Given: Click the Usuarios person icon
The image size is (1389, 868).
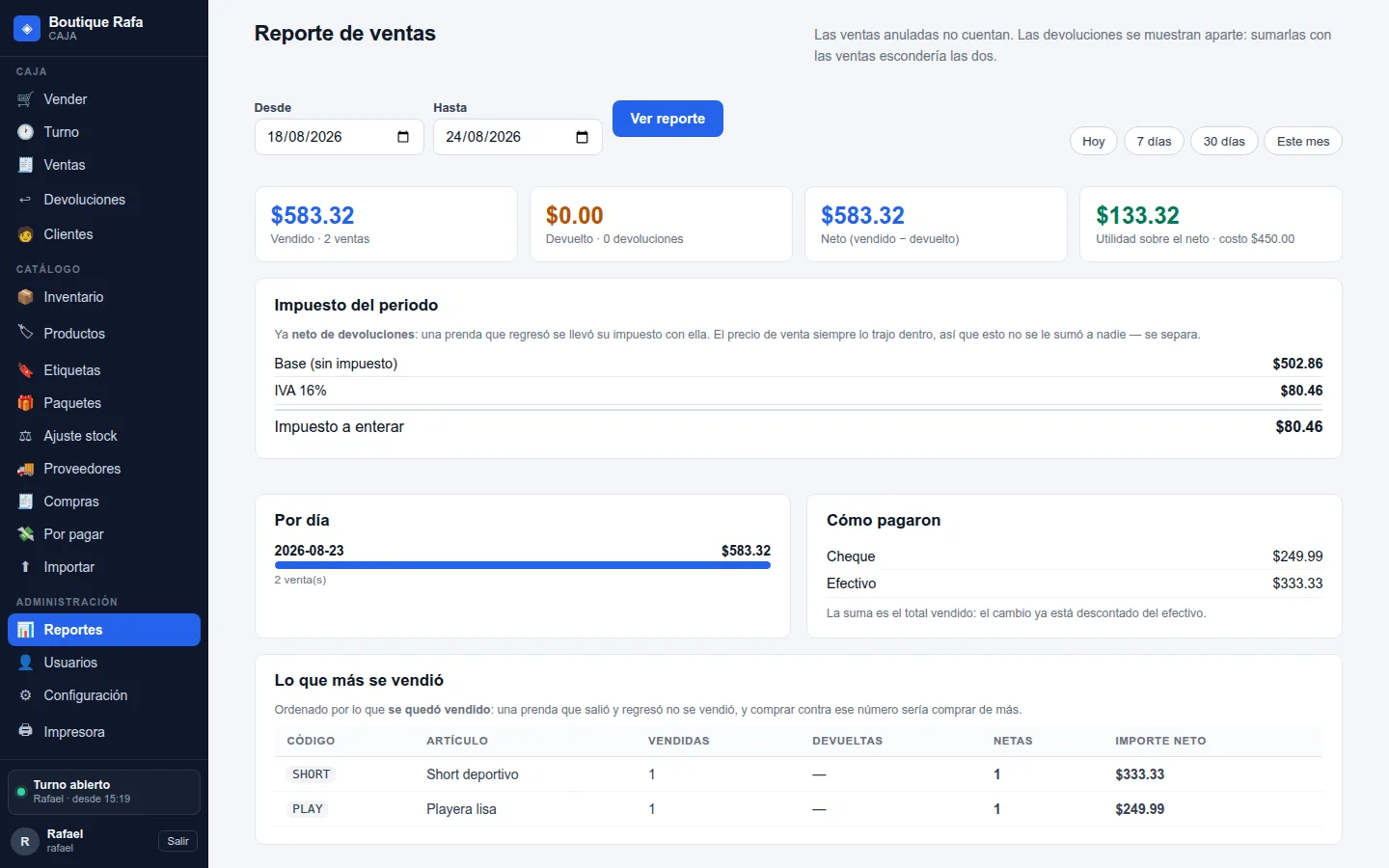Looking at the screenshot, I should coord(26,663).
